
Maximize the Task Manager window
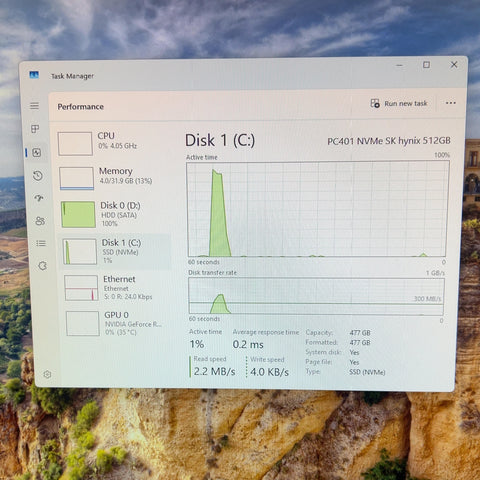click(426, 65)
